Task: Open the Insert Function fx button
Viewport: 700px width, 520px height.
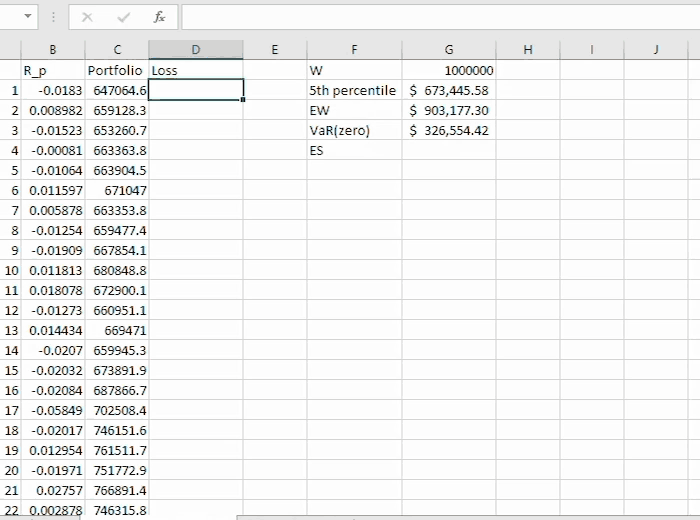Action: coord(159,17)
